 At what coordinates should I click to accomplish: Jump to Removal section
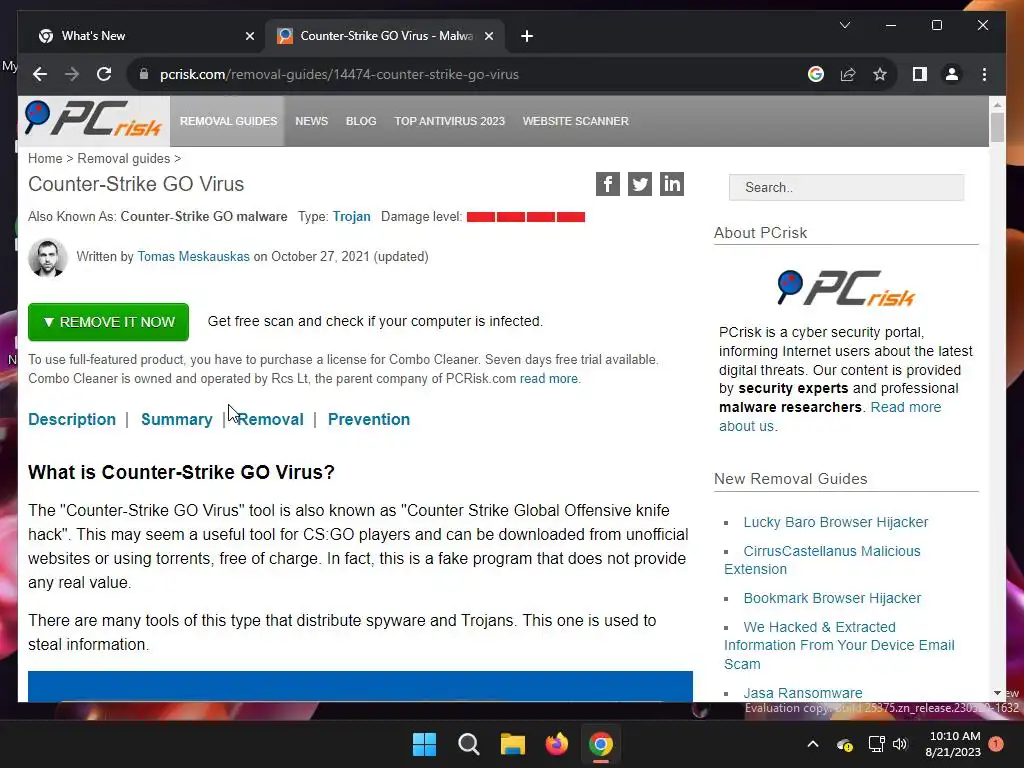tap(270, 419)
